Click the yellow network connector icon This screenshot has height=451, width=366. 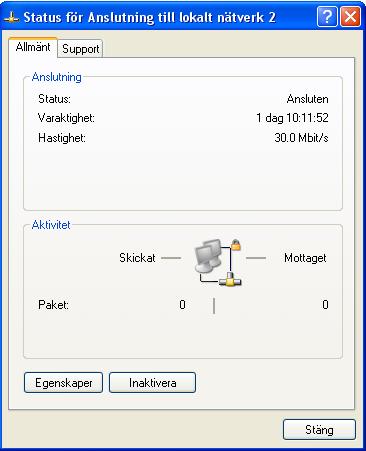click(230, 279)
